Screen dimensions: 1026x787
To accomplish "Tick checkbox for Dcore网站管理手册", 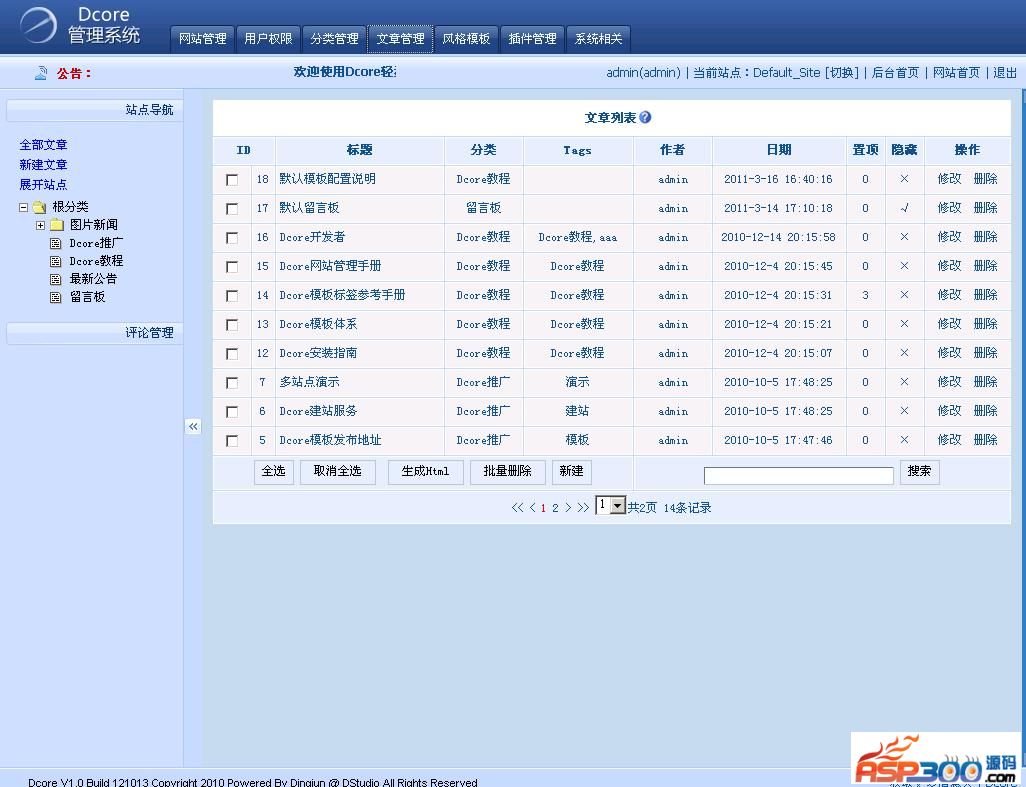I will (232, 266).
